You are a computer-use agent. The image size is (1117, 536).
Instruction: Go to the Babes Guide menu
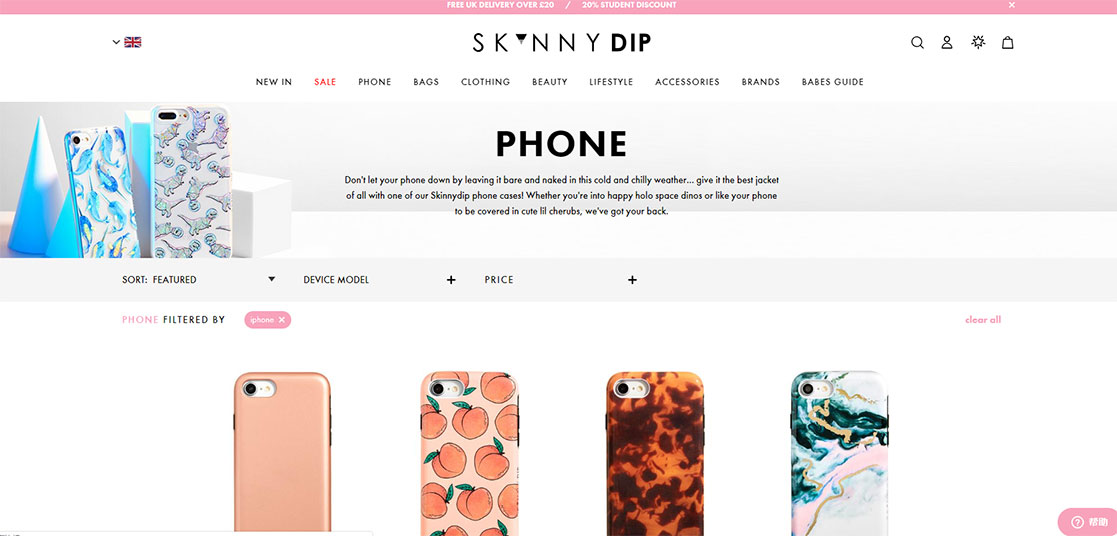click(x=833, y=82)
